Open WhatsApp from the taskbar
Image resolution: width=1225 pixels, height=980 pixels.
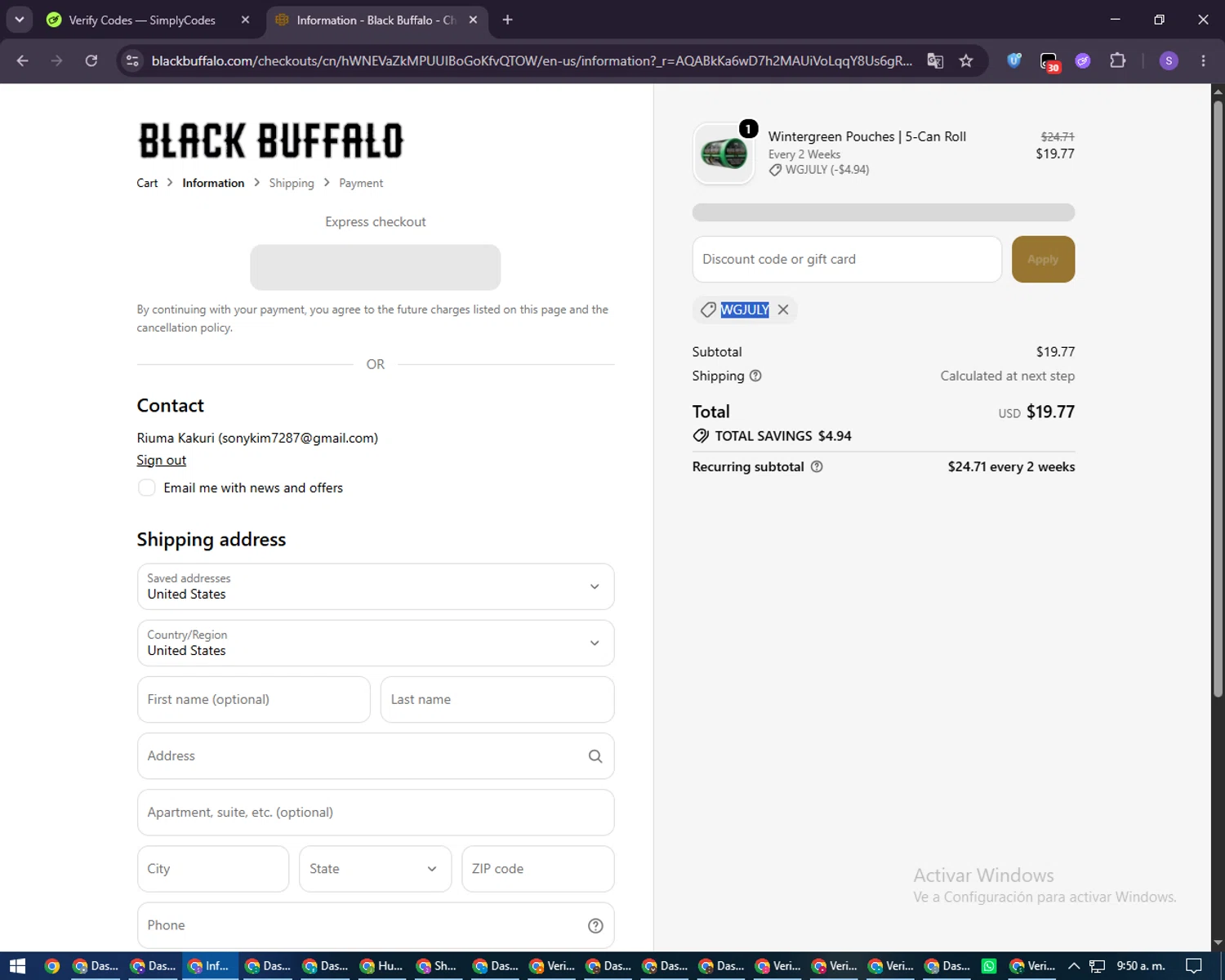(988, 966)
